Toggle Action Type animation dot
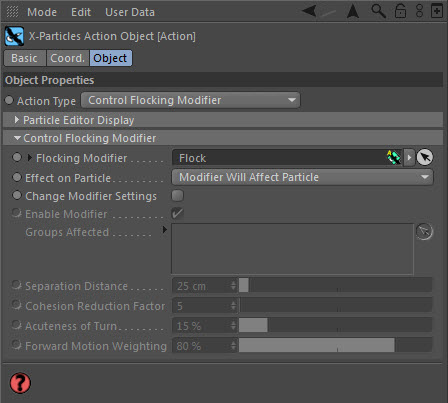Viewport: 448px width, 403px height. [9, 100]
